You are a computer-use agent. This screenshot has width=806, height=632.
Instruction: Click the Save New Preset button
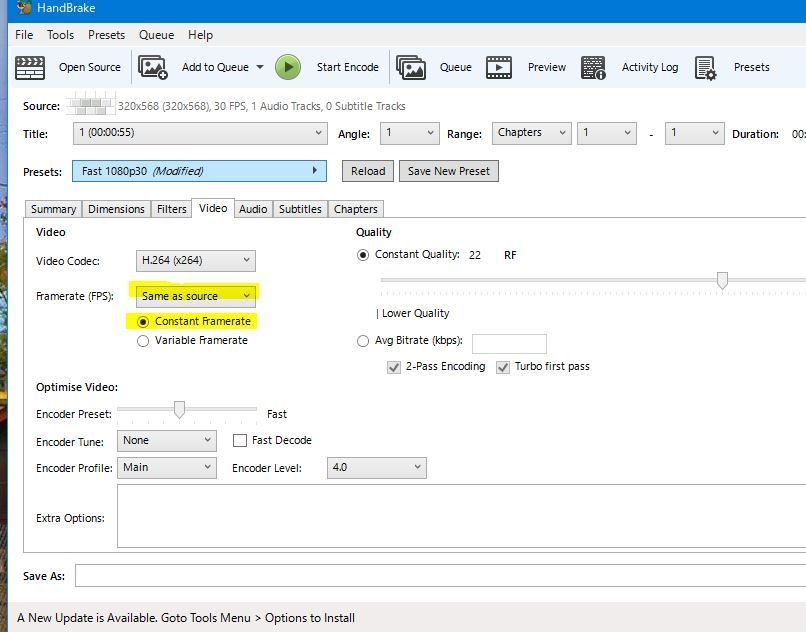(x=449, y=171)
